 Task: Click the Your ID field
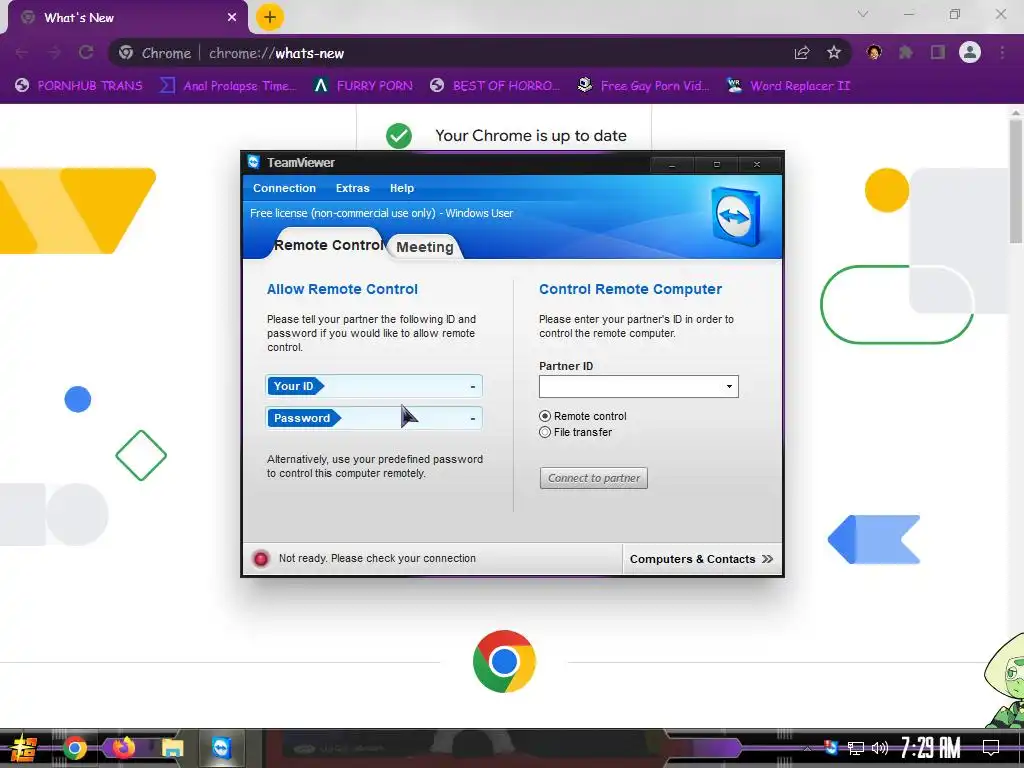point(374,386)
